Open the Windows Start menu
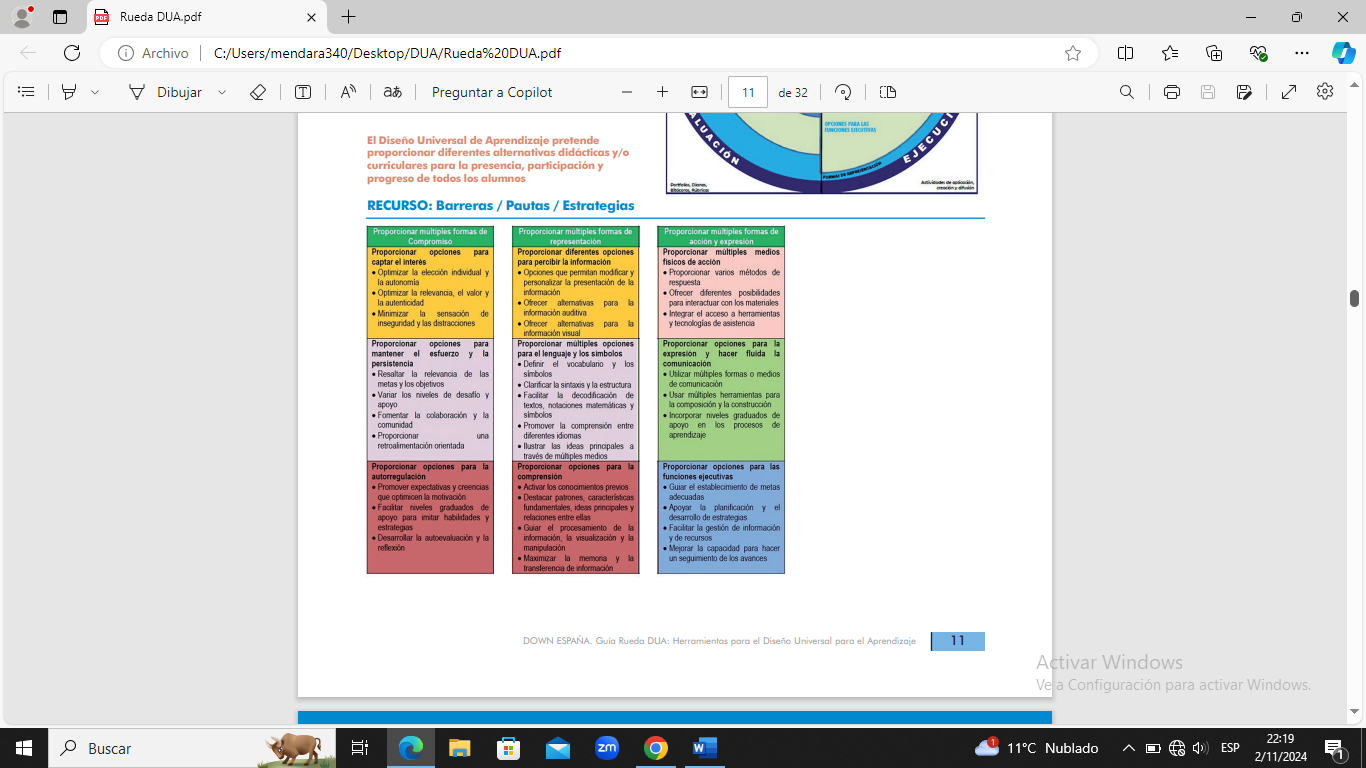This screenshot has width=1366, height=768. tap(24, 748)
